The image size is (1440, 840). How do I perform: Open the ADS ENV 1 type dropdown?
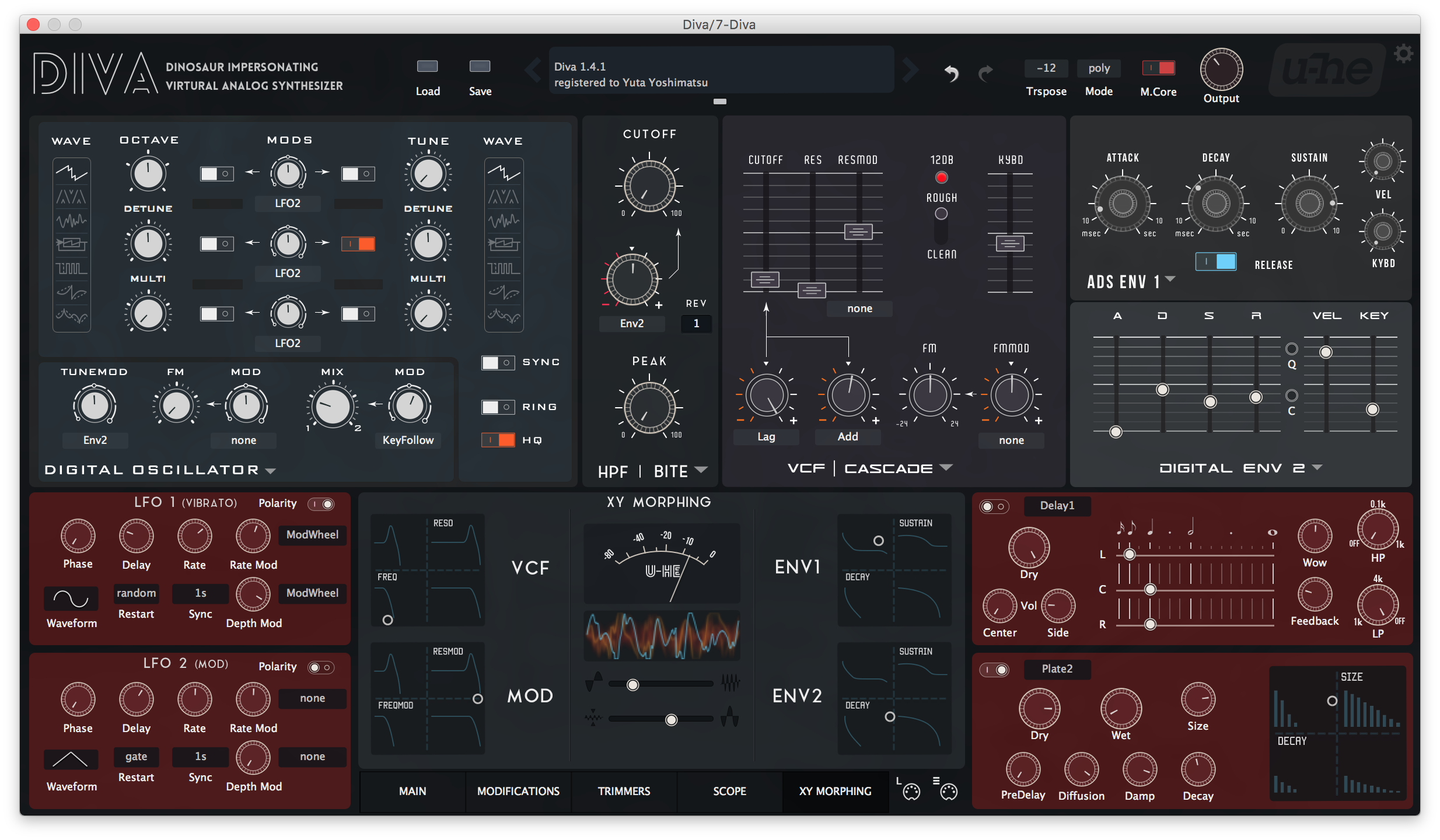click(1169, 280)
